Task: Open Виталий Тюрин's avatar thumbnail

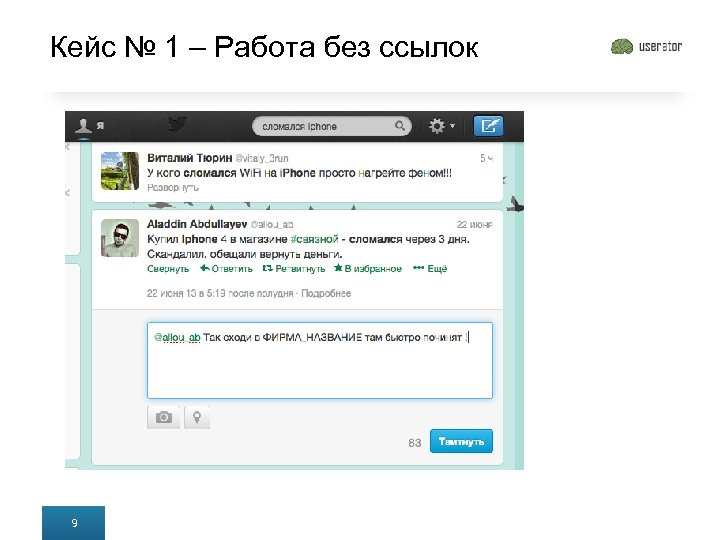Action: (x=120, y=171)
